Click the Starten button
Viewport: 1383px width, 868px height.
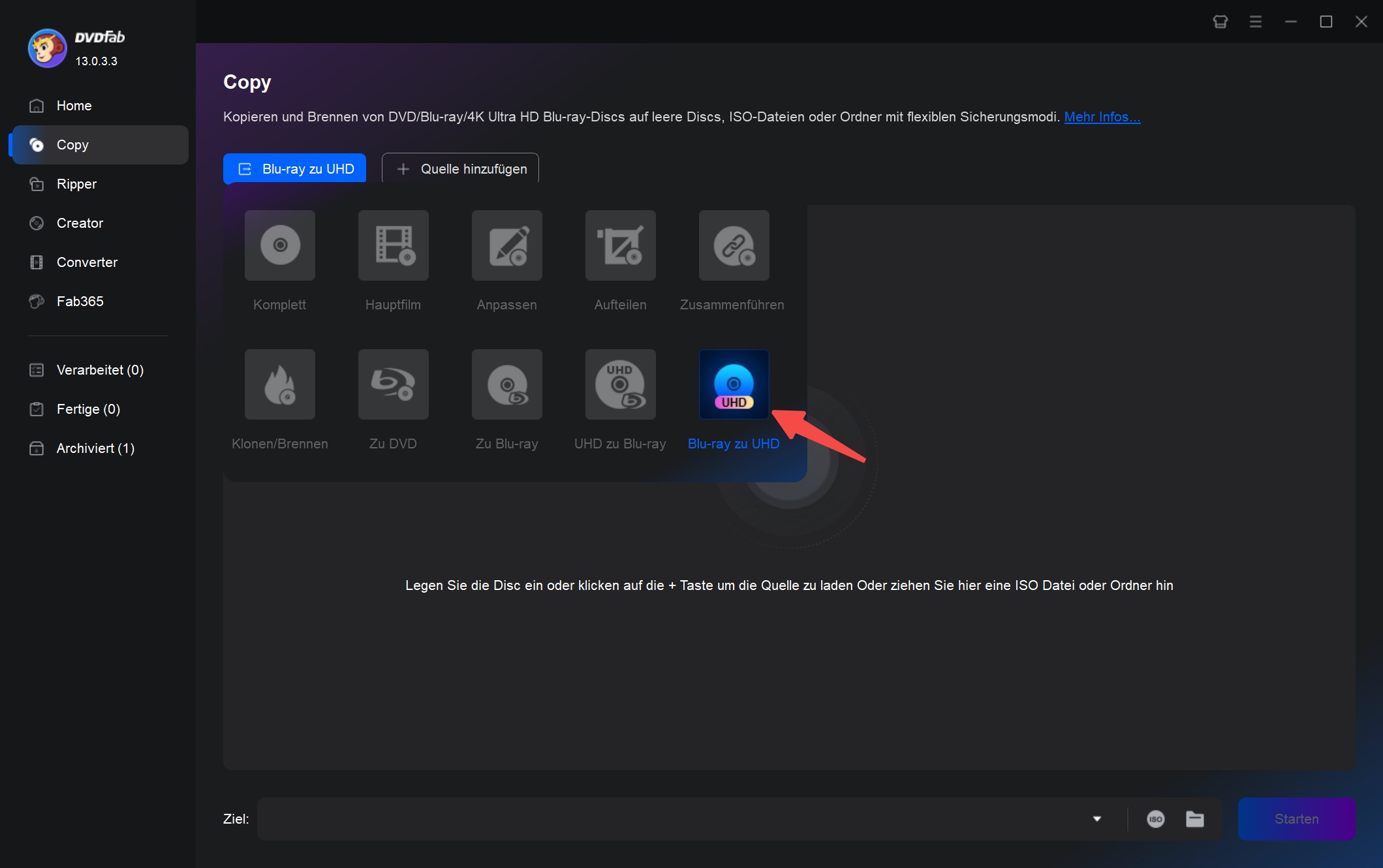pyautogui.click(x=1296, y=819)
